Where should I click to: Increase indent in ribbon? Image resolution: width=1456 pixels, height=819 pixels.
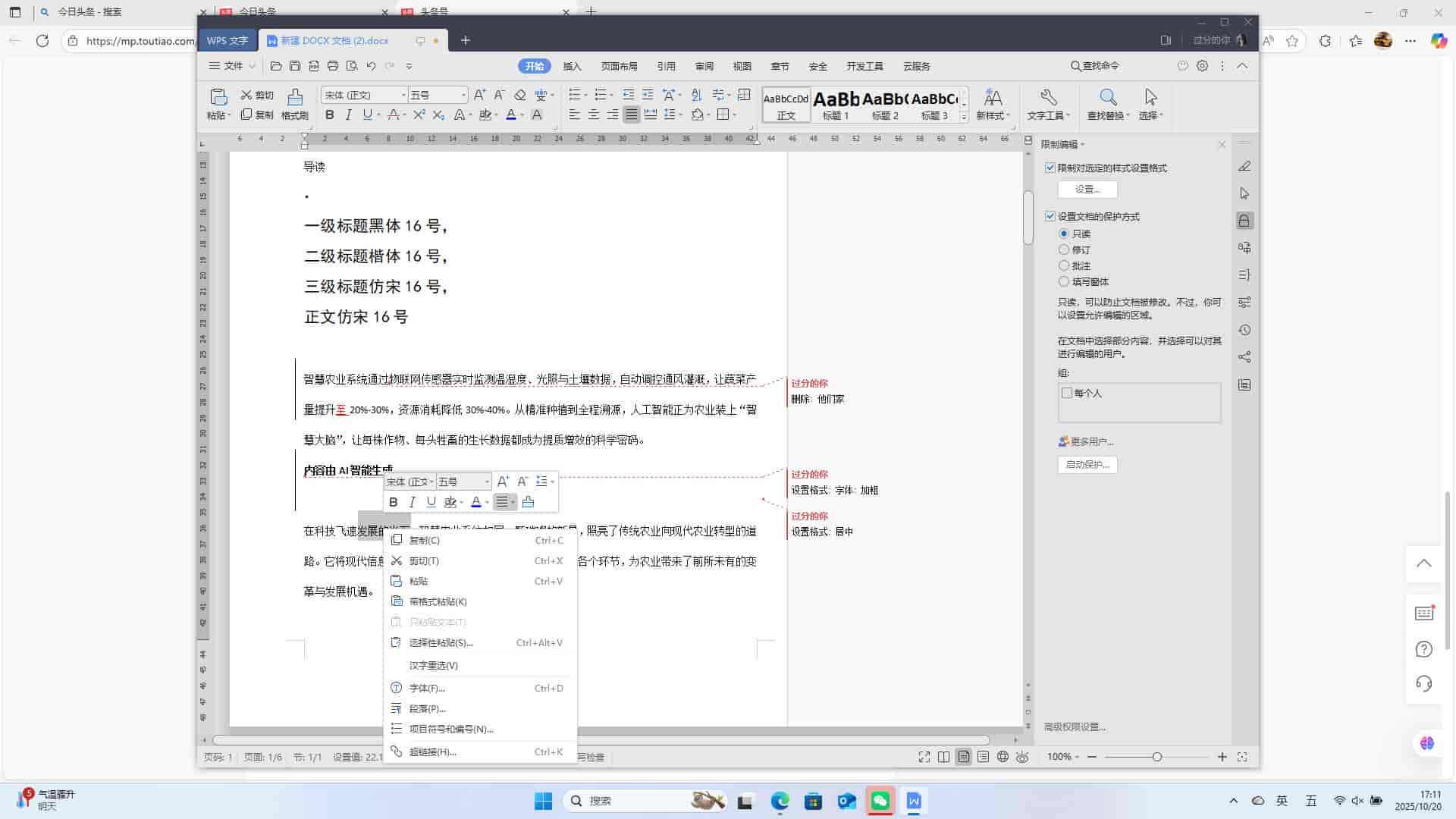648,95
